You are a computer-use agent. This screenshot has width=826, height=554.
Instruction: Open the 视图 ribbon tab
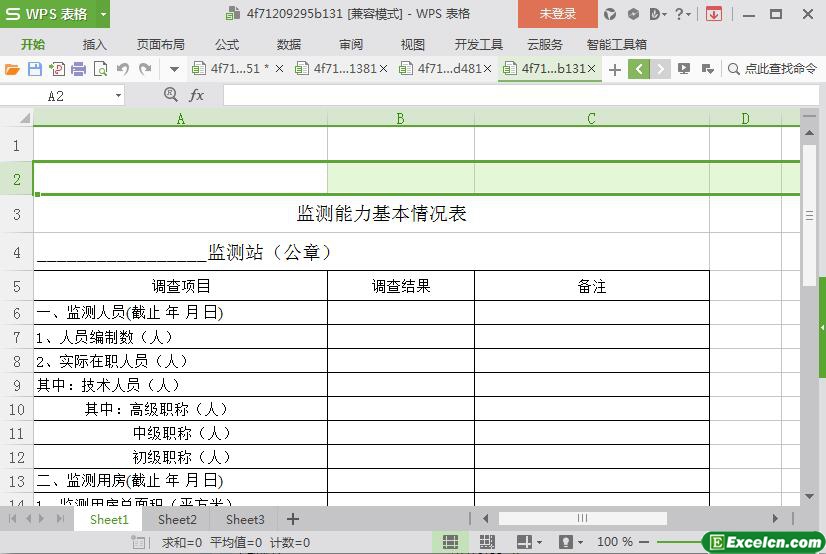point(412,44)
